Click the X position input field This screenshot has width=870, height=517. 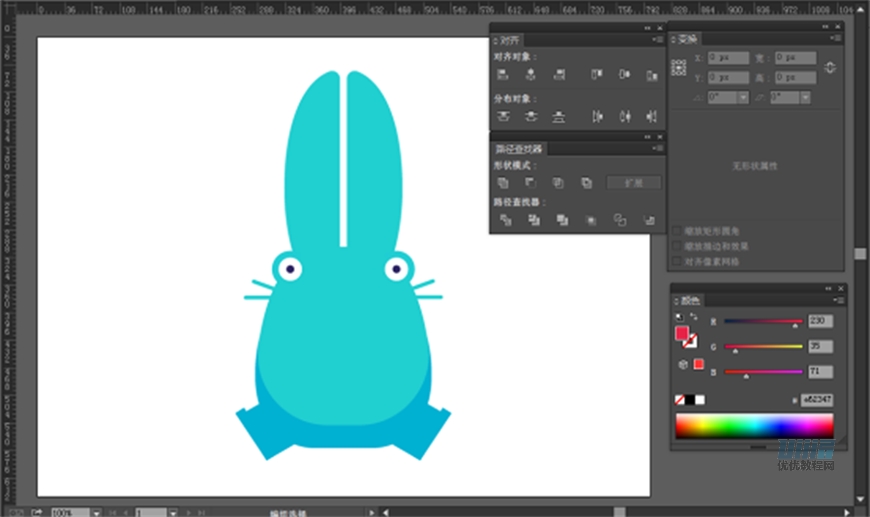[x=727, y=58]
